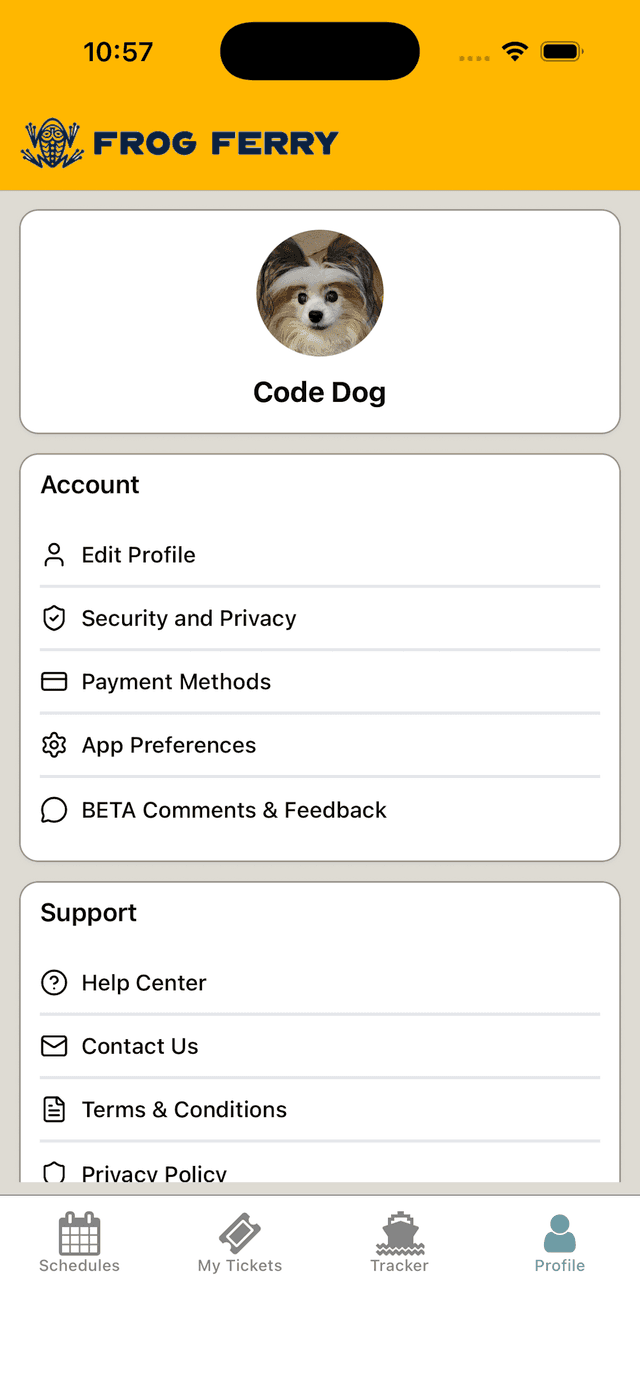
Task: Tap the Security and Privacy shield icon
Action: [53, 618]
